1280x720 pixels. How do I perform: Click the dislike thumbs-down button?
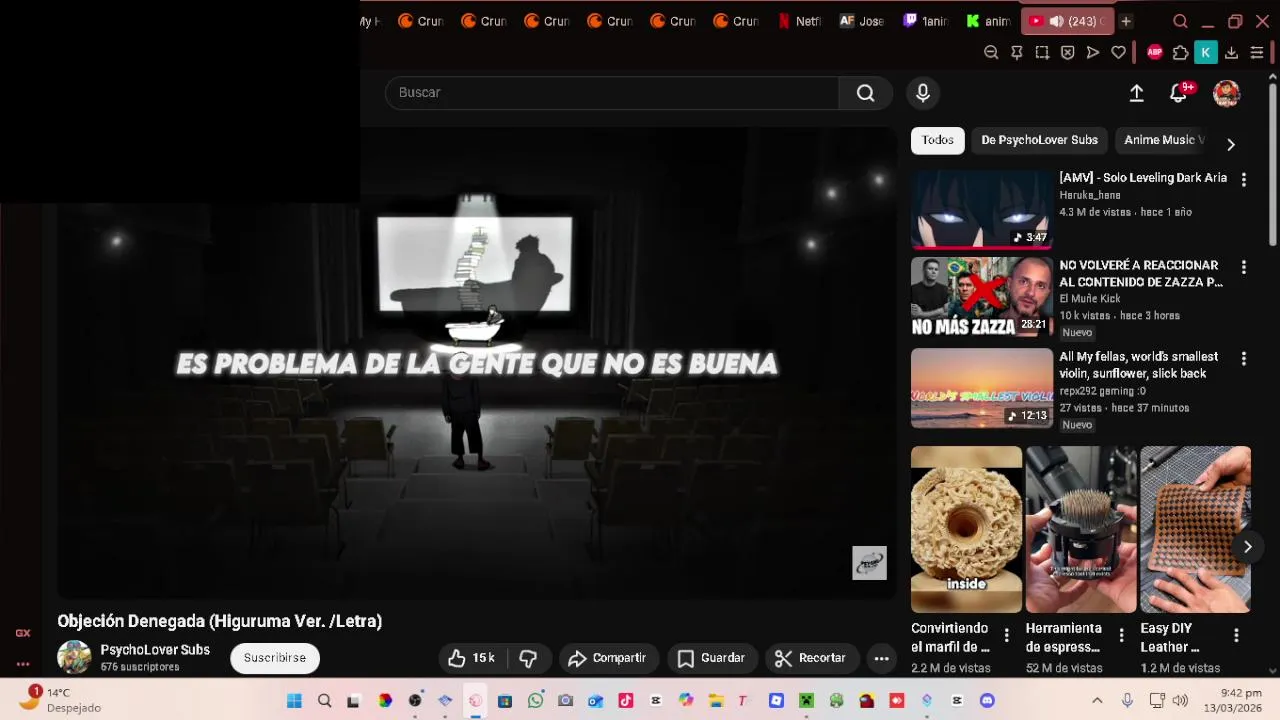[x=528, y=658]
